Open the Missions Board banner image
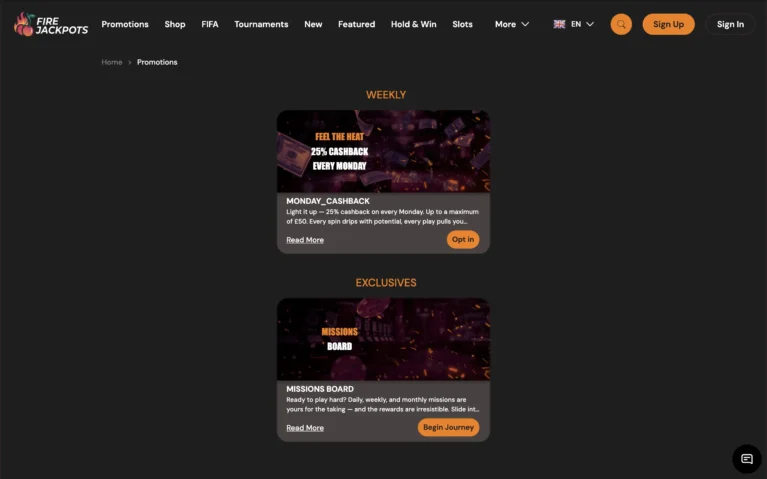Viewport: 767px width, 479px height. tap(384, 339)
